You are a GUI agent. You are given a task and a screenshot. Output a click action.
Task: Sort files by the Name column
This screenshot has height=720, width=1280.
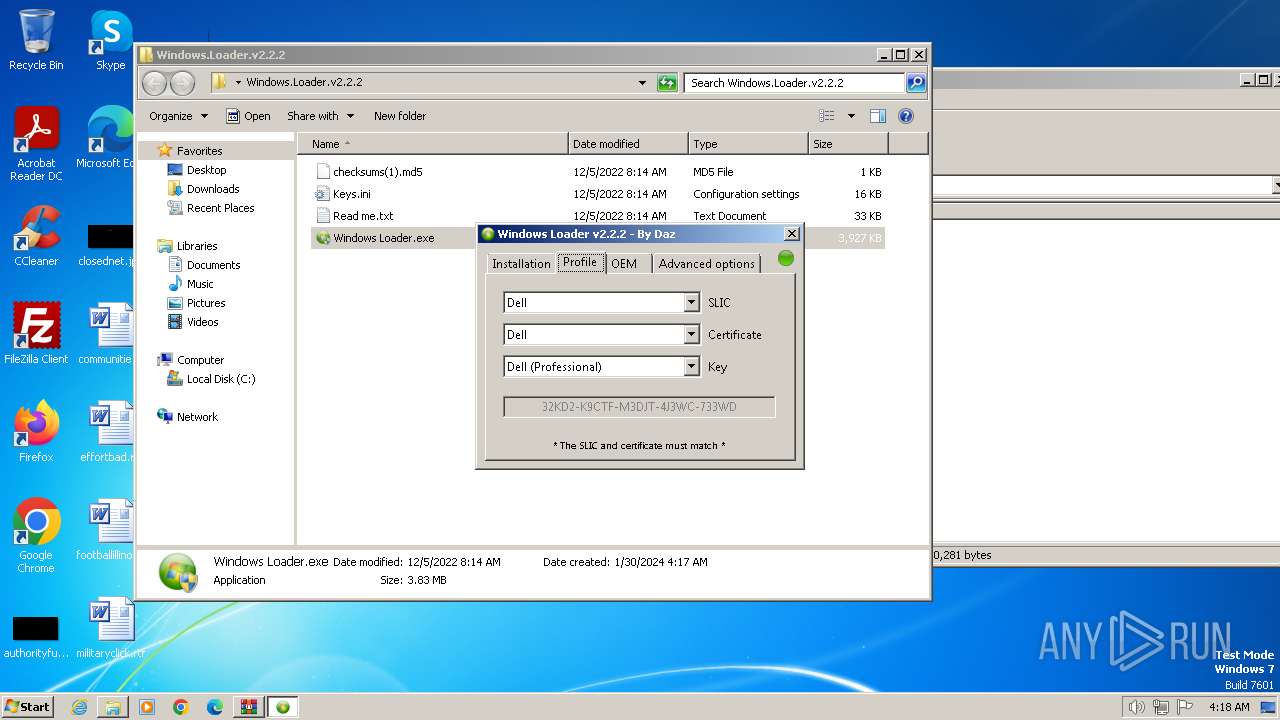click(x=433, y=144)
